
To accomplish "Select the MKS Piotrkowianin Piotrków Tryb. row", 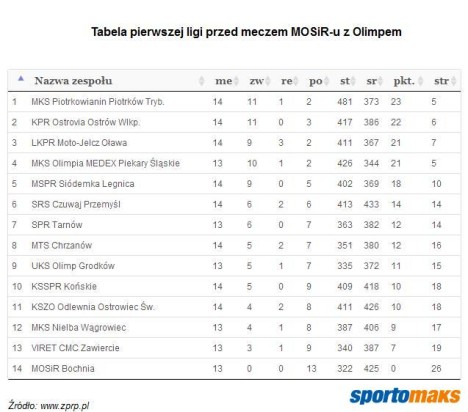I will pyautogui.click(x=234, y=102).
